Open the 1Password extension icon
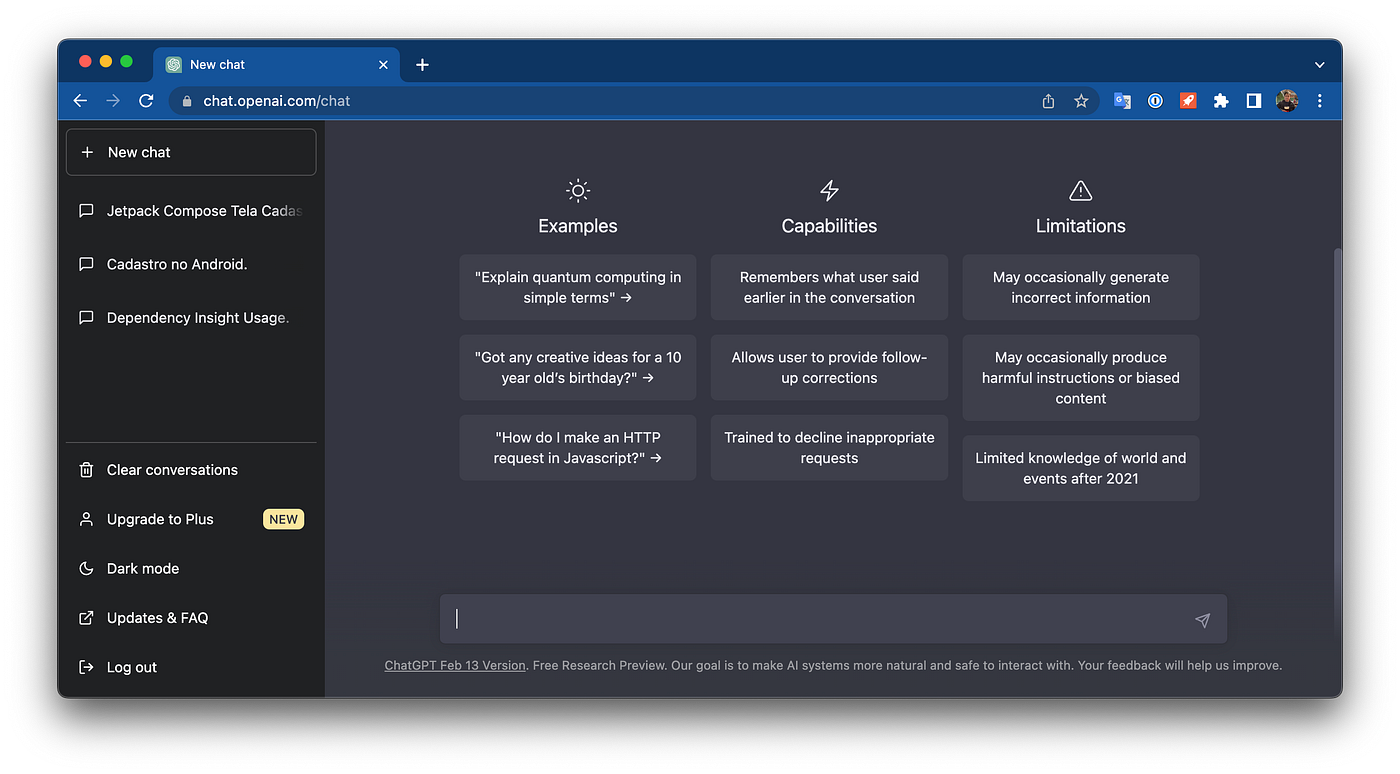The image size is (1400, 774). coord(1155,101)
